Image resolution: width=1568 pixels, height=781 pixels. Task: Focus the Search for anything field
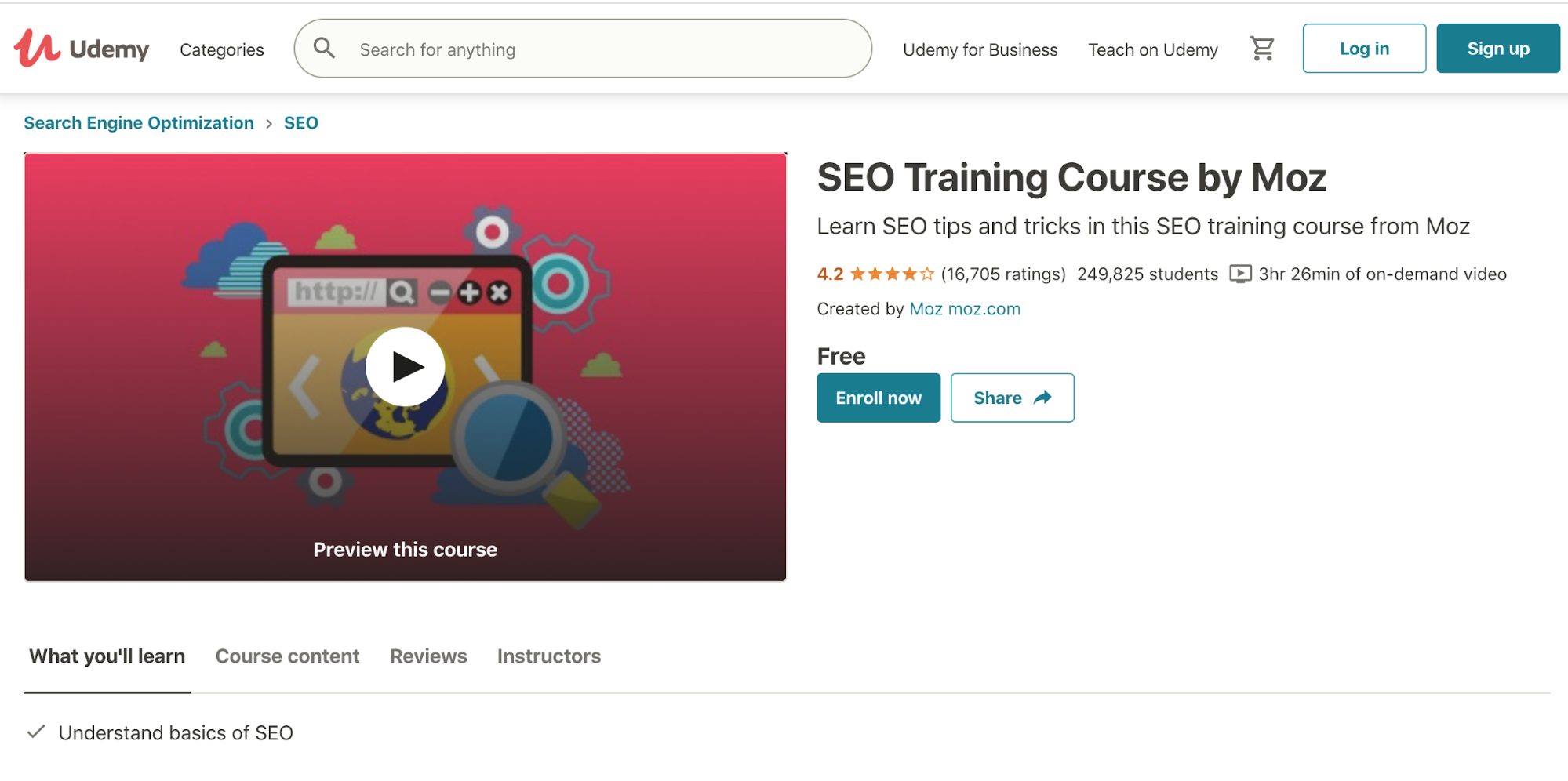click(x=583, y=49)
